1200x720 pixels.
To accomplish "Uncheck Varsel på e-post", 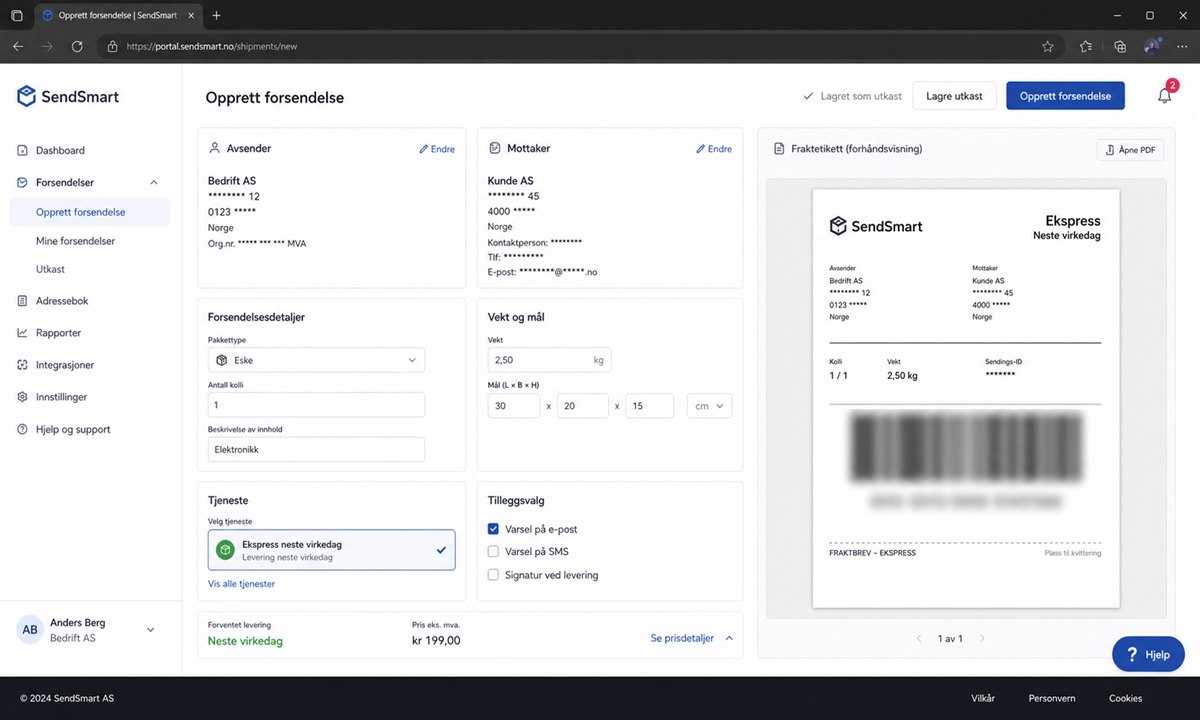I will pyautogui.click(x=493, y=529).
